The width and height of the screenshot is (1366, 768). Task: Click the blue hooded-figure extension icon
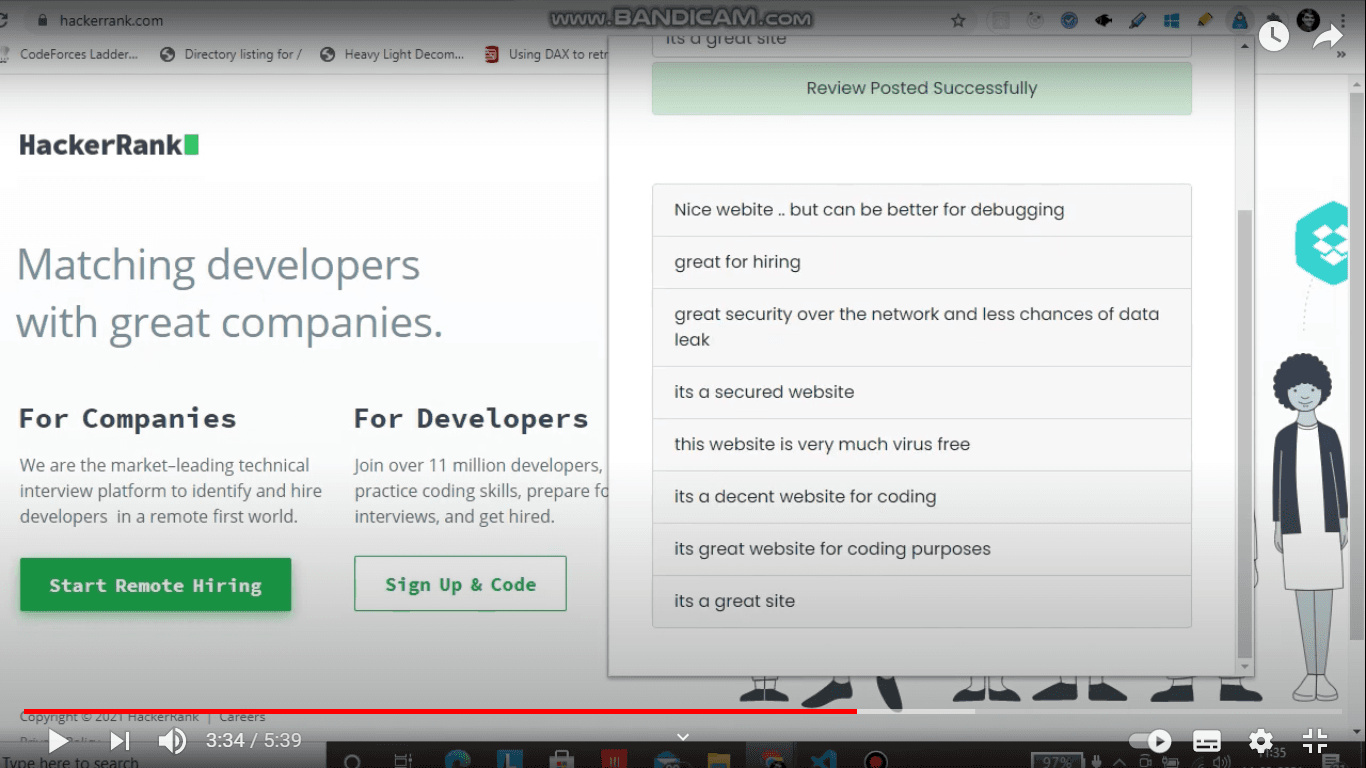pyautogui.click(x=1240, y=20)
